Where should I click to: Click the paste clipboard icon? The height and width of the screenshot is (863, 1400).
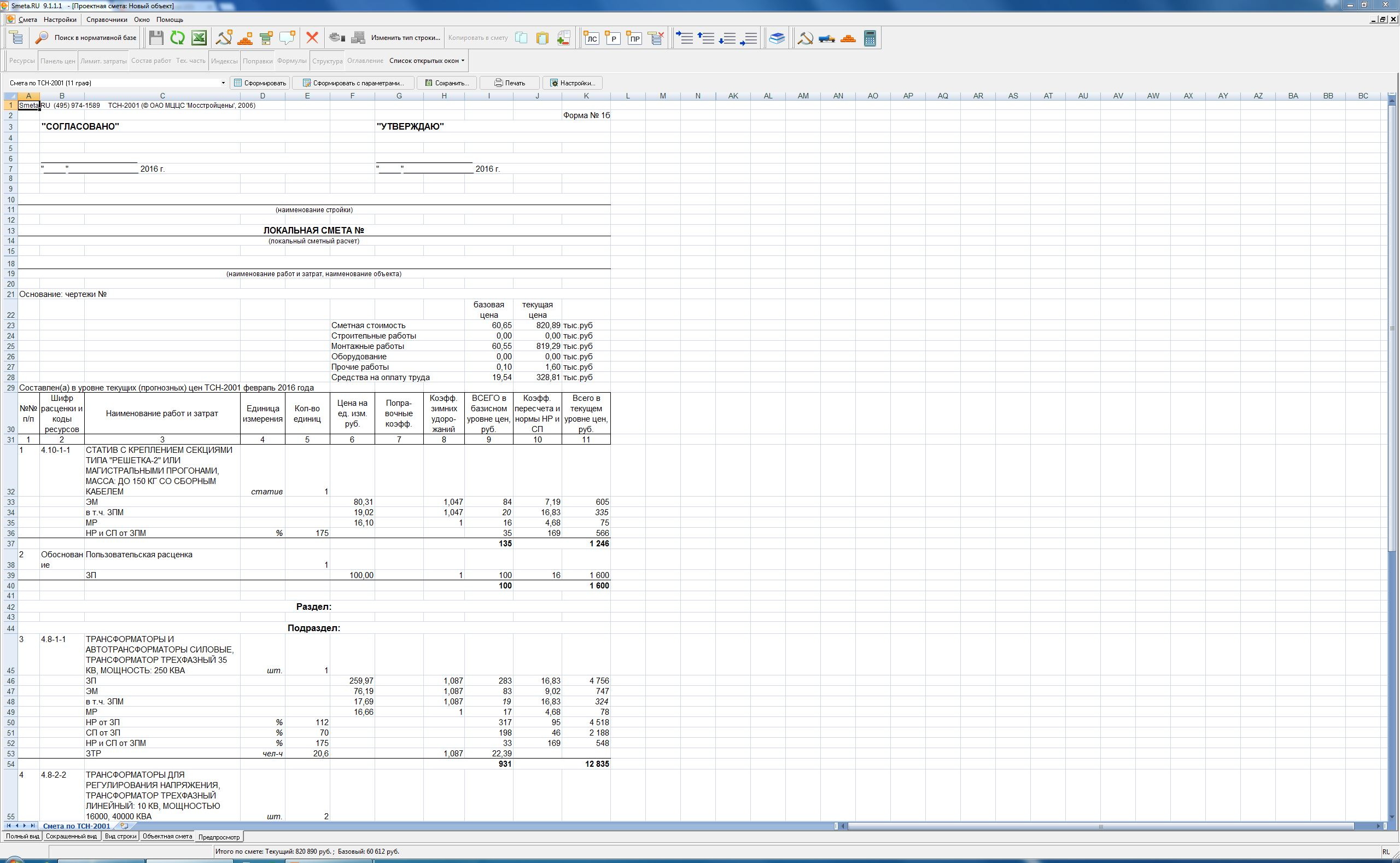[x=542, y=38]
